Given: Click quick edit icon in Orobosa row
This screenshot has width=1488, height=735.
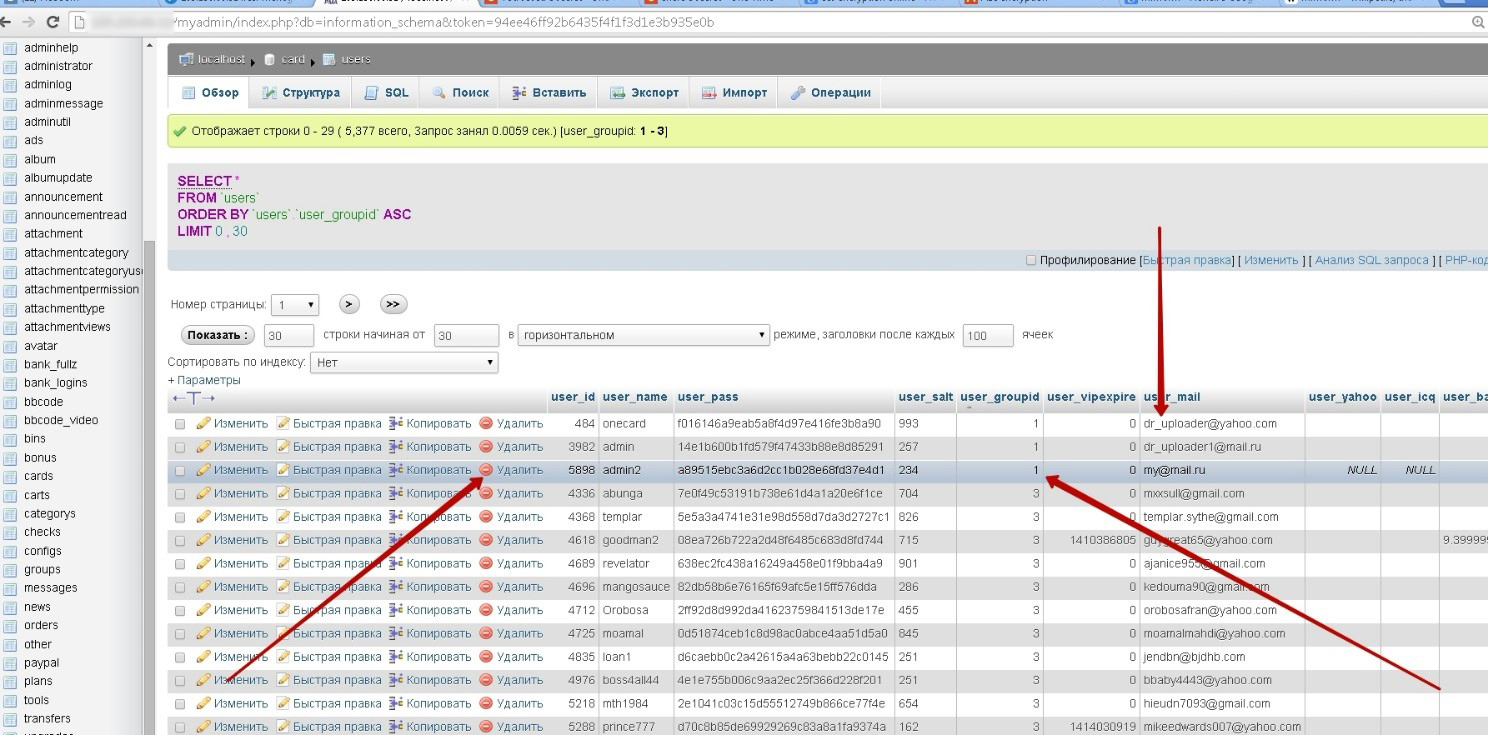Looking at the screenshot, I should pos(283,610).
